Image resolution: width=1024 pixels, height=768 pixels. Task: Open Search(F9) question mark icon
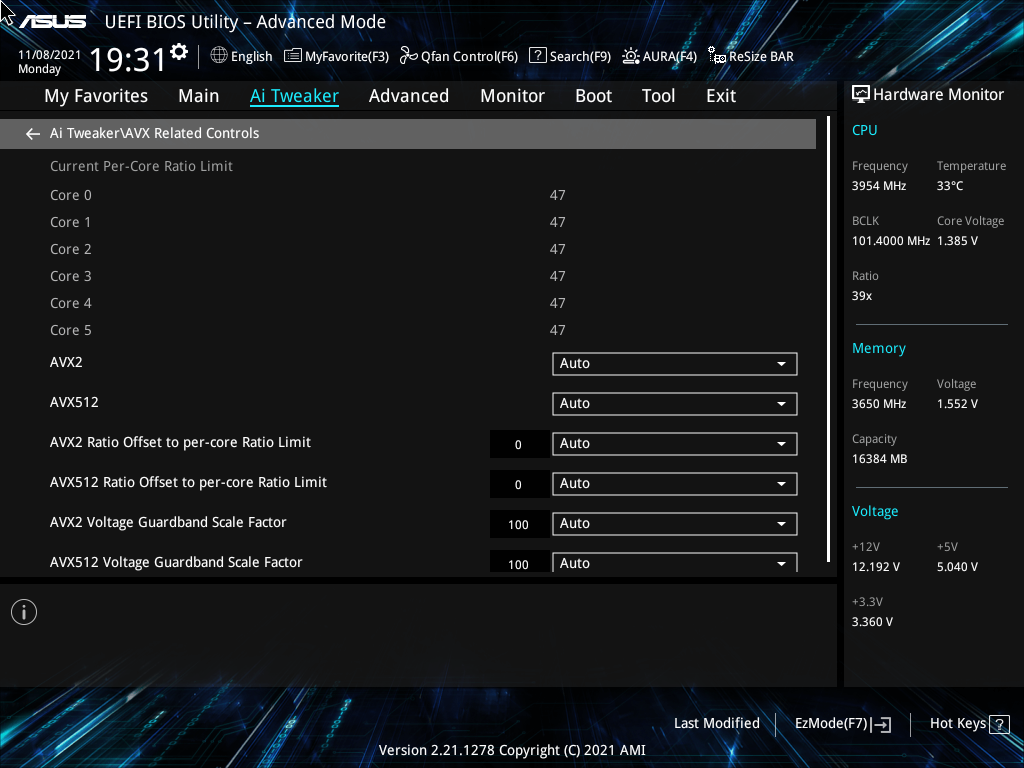pyautogui.click(x=537, y=56)
